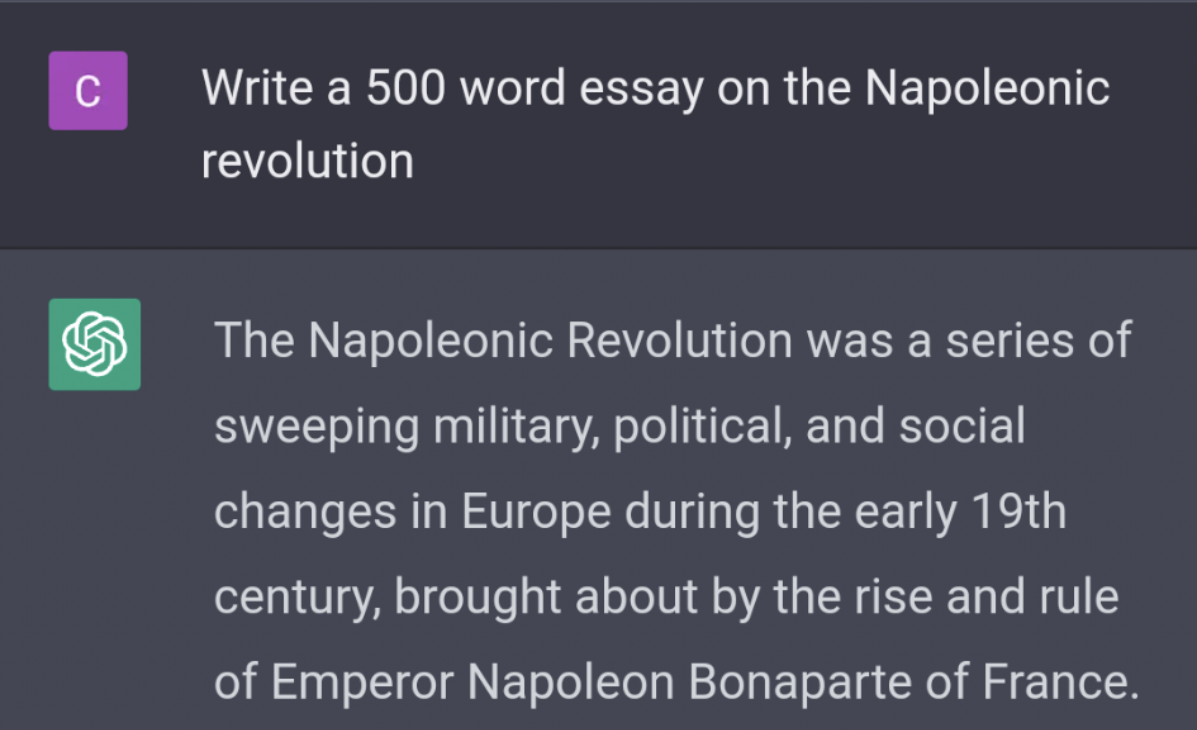
Task: Click the word 'century,' in the response
Action: pos(298,598)
